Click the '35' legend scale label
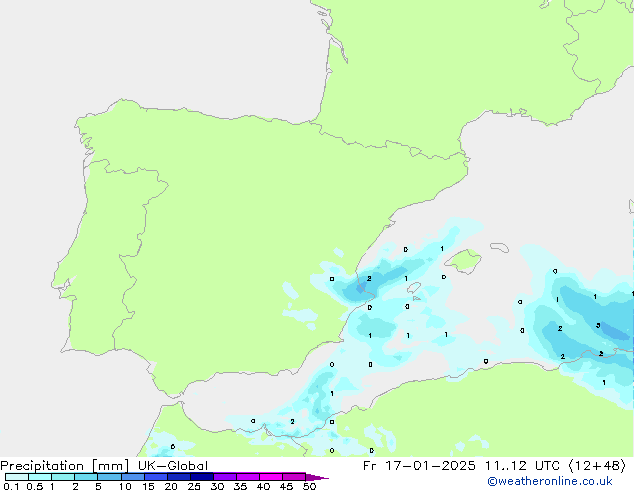This screenshot has height=490, width=634. coord(240,486)
